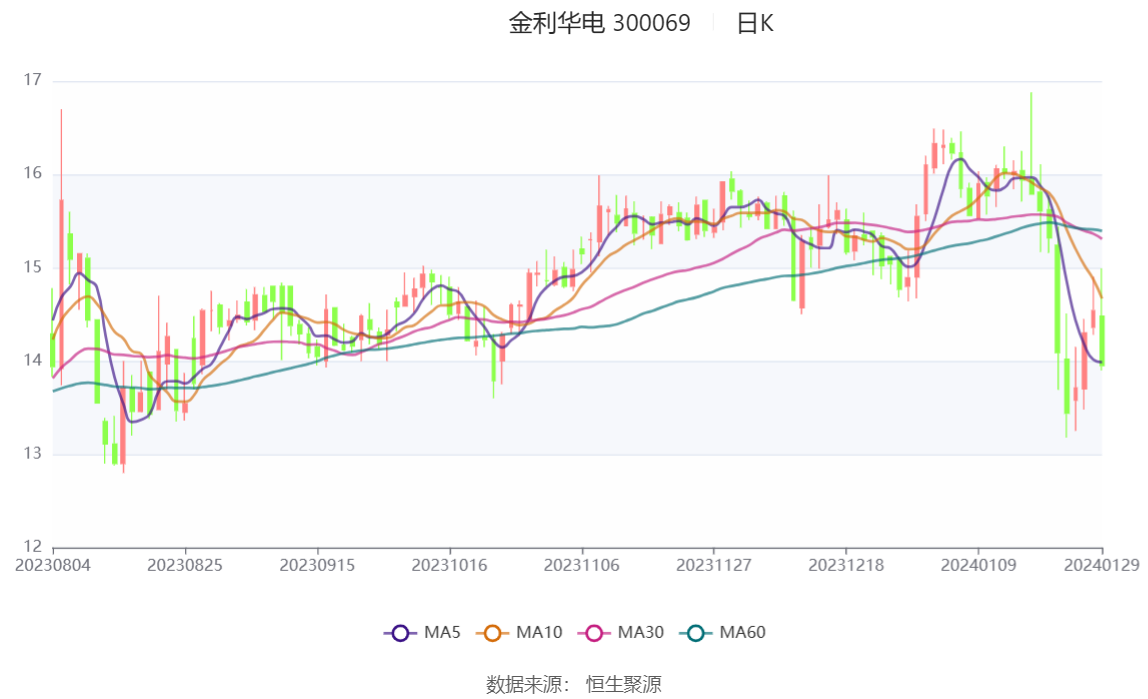Click the green candlestick peaking near 16.9

click(x=1032, y=143)
